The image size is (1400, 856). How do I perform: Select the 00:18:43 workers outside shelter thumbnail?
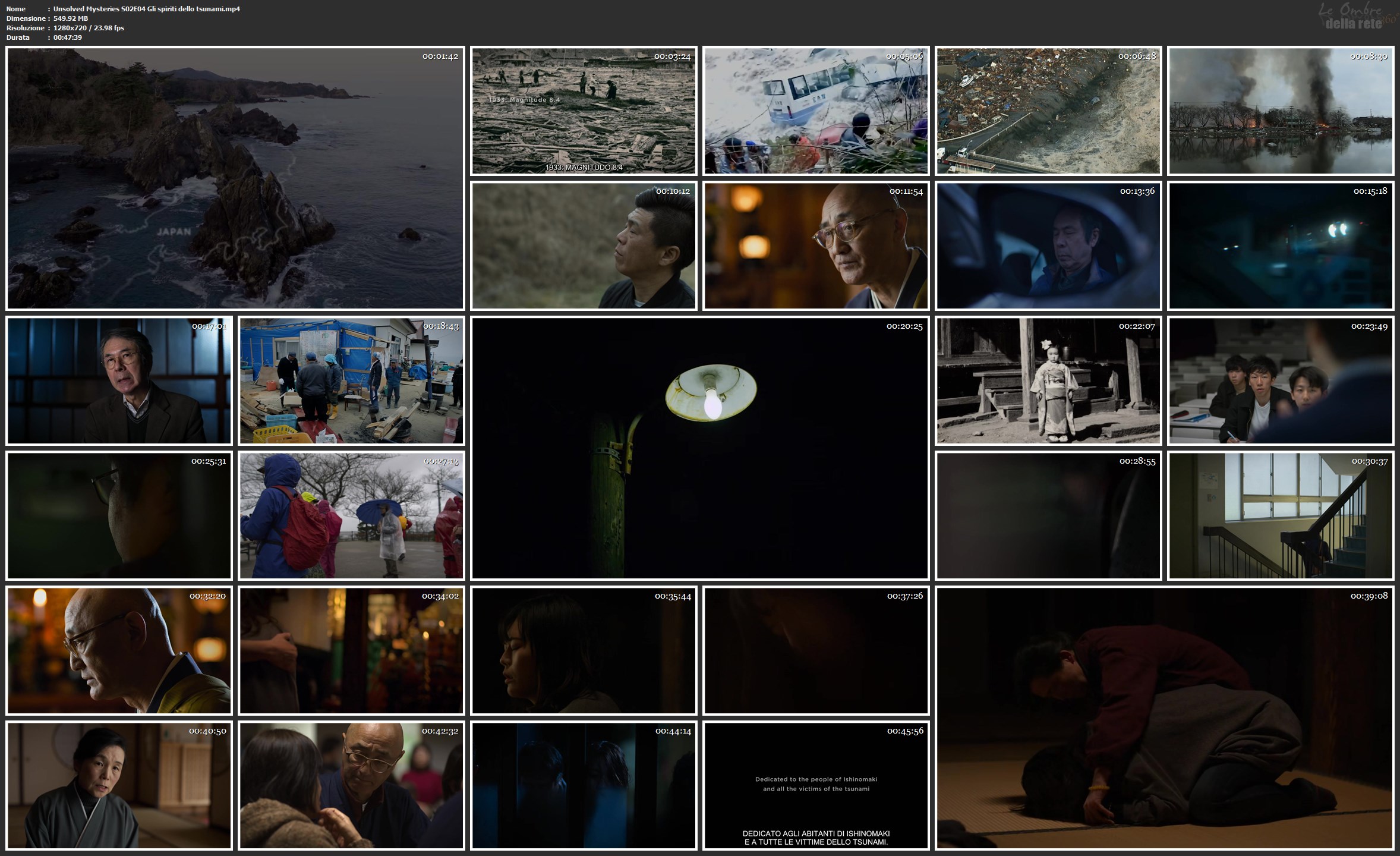[351, 381]
